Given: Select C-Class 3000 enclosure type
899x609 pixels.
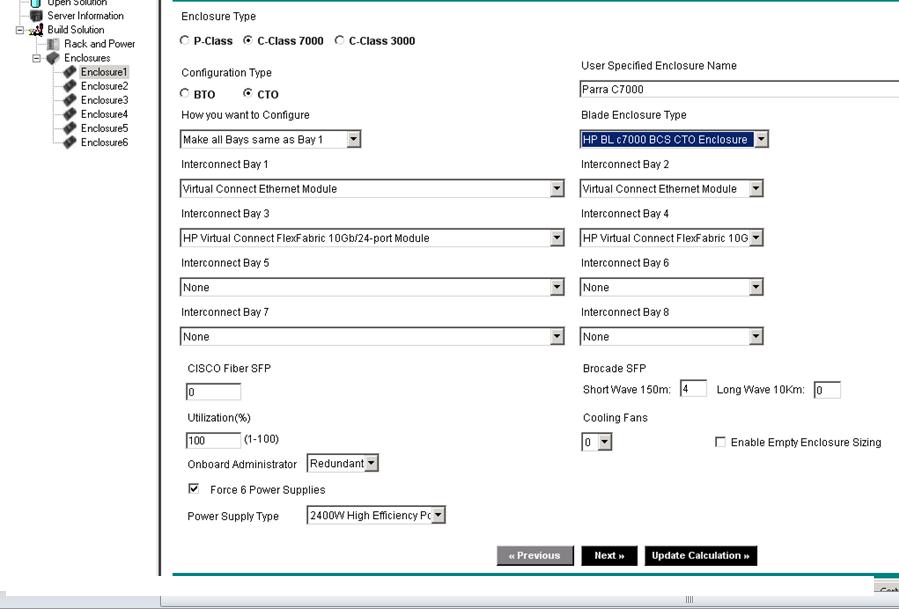Looking at the screenshot, I should pos(339,40).
